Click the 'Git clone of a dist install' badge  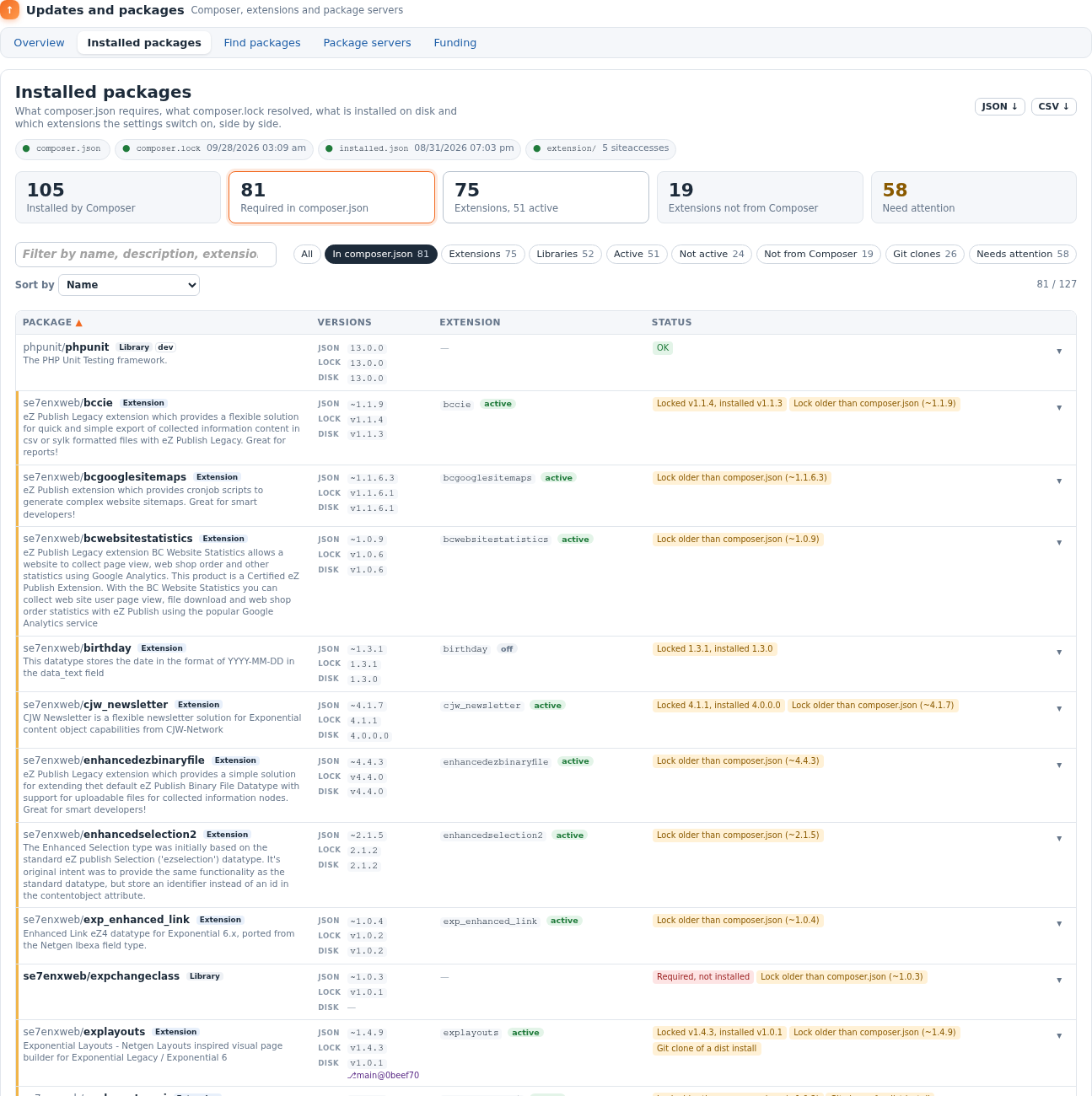(707, 1049)
